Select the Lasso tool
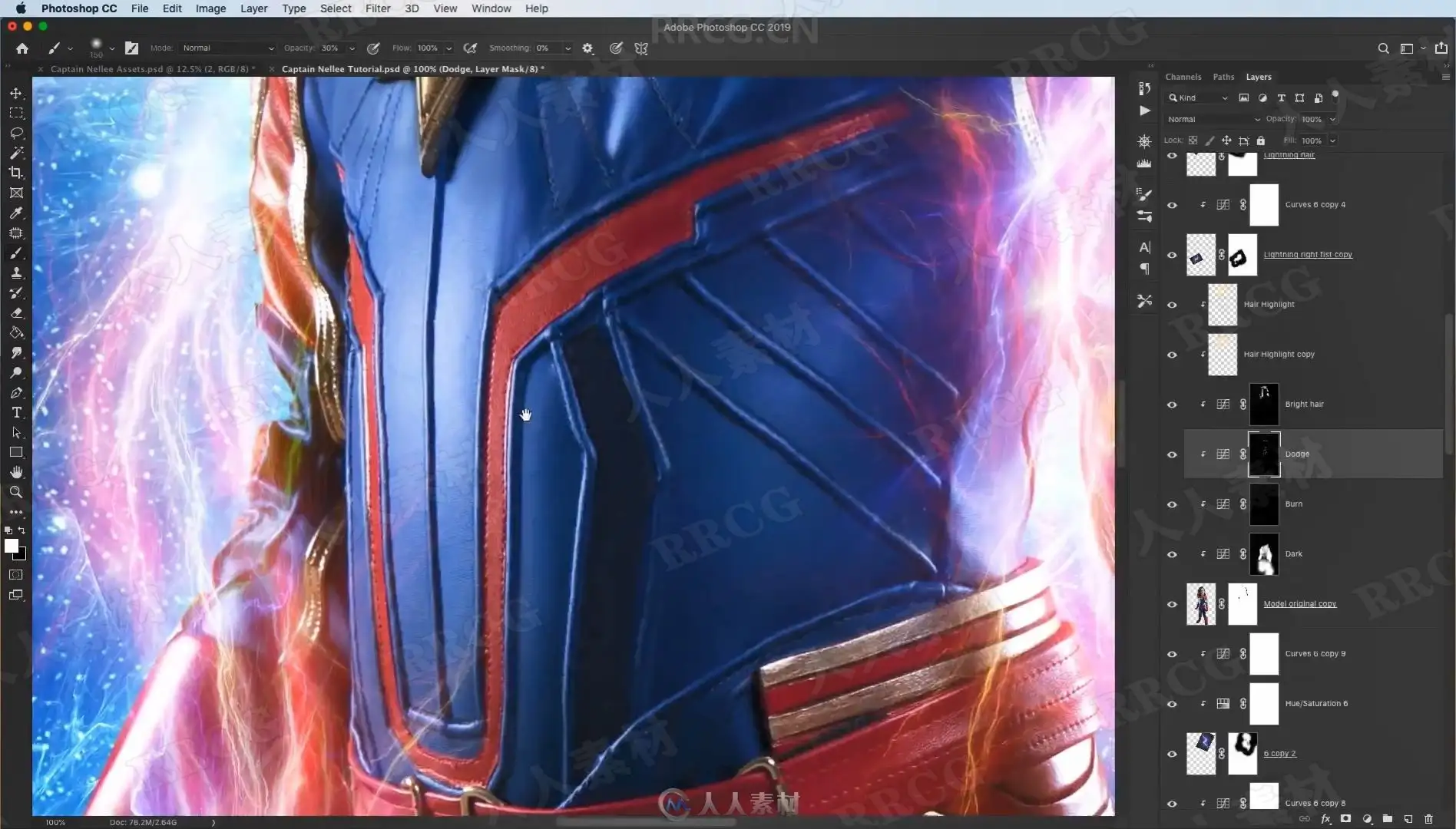 point(16,133)
